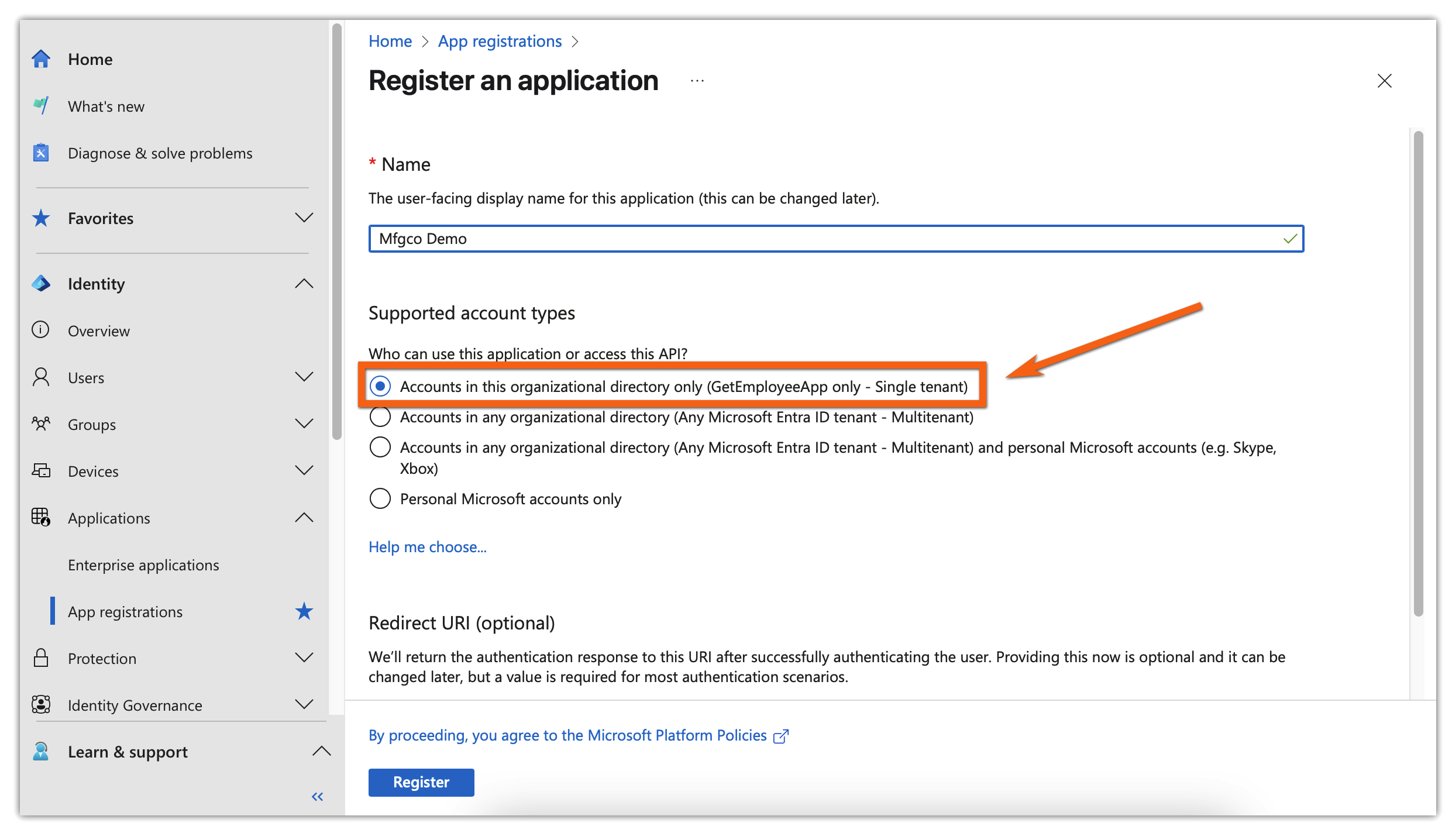Click the blue star beside App registrations
Viewport: 1452px width, 840px height.
click(304, 611)
